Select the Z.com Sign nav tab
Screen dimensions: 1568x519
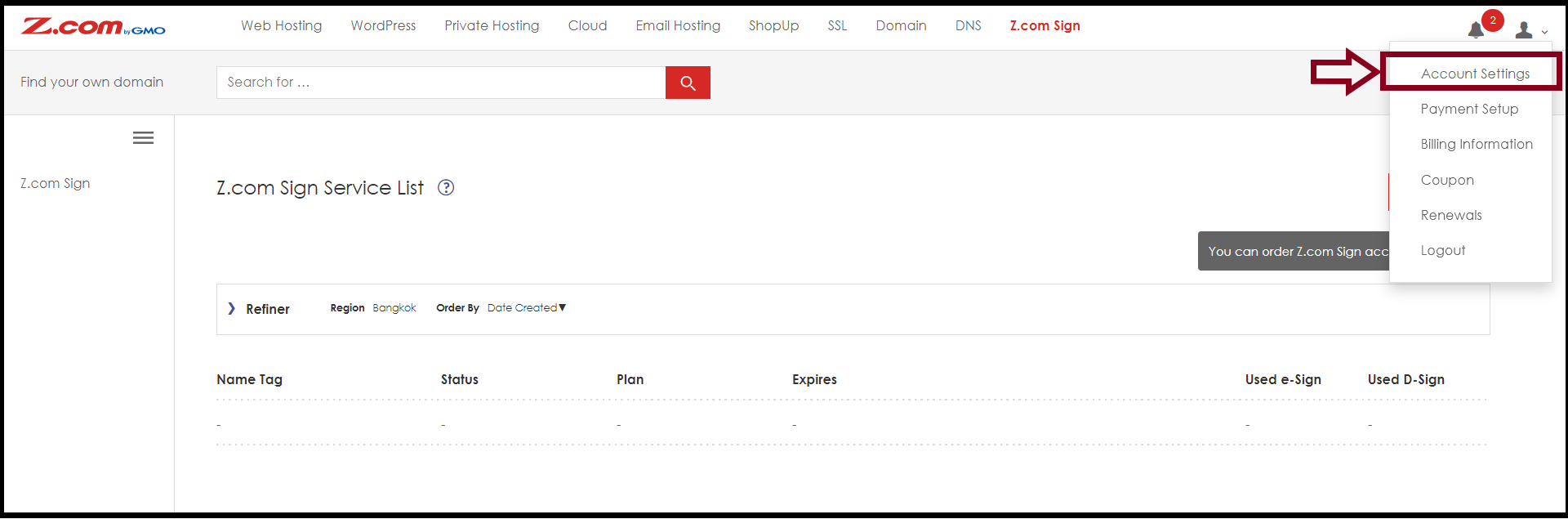(1045, 25)
